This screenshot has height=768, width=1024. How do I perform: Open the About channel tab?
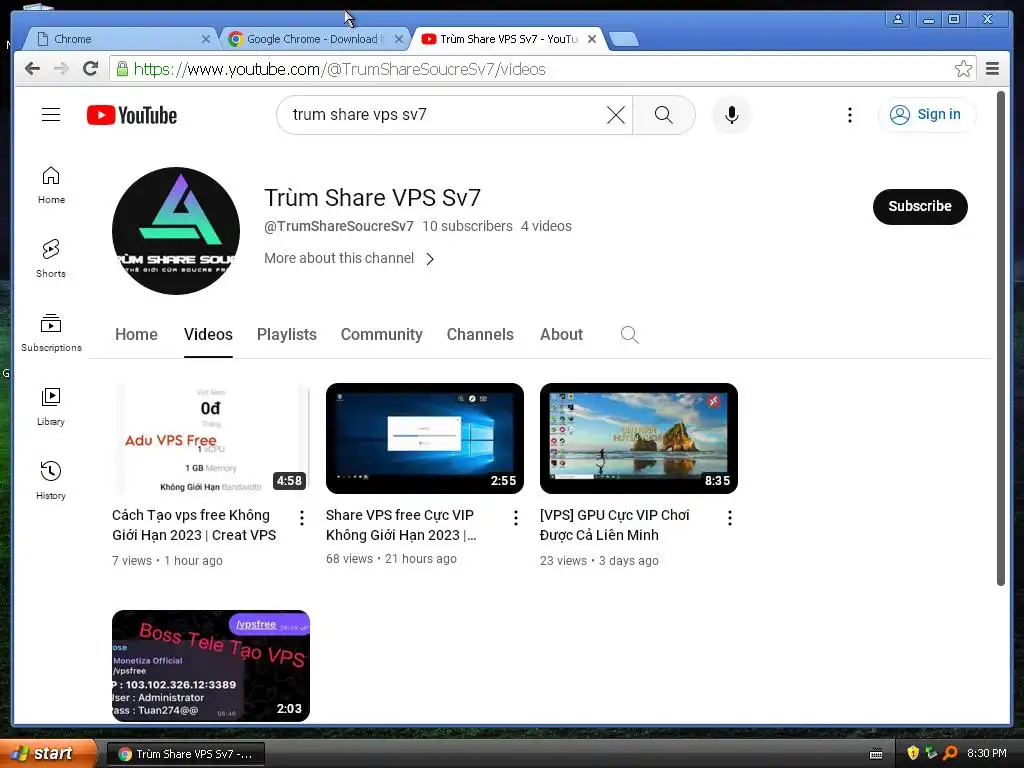click(561, 334)
